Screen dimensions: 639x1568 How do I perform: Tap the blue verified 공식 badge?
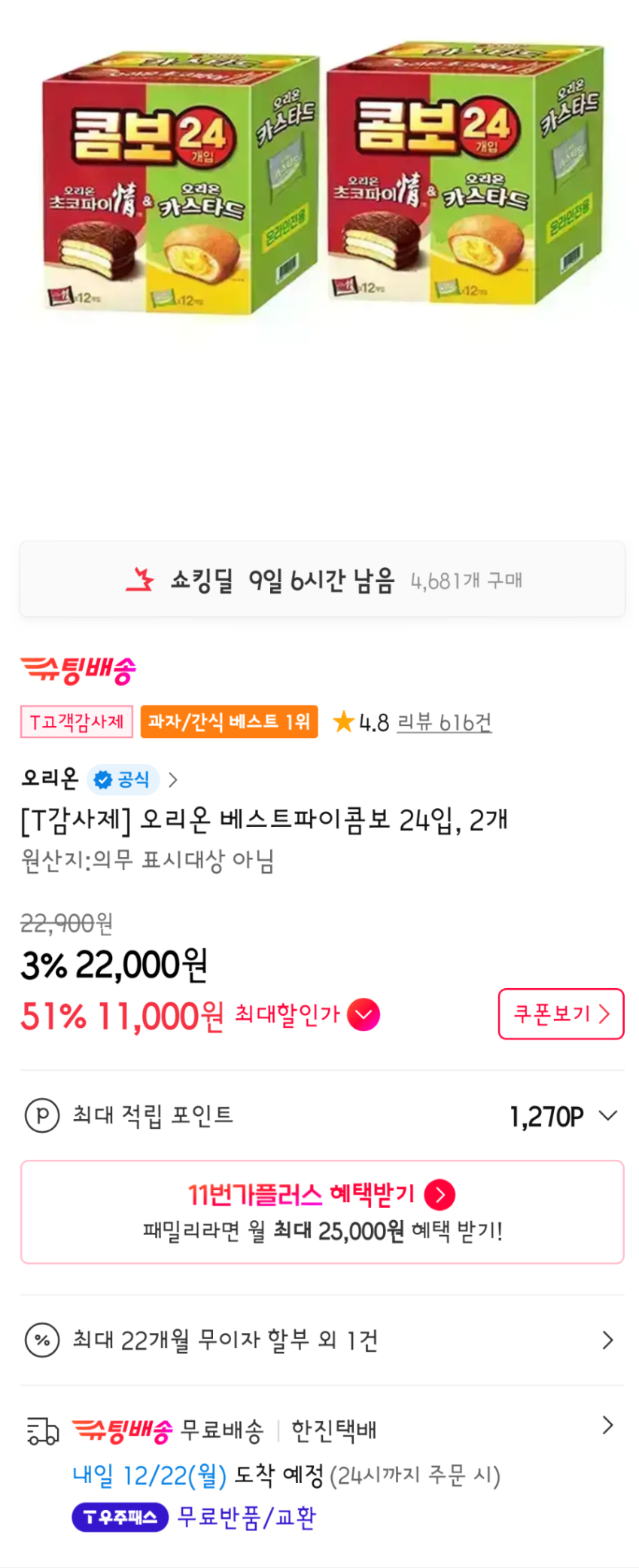click(x=123, y=779)
